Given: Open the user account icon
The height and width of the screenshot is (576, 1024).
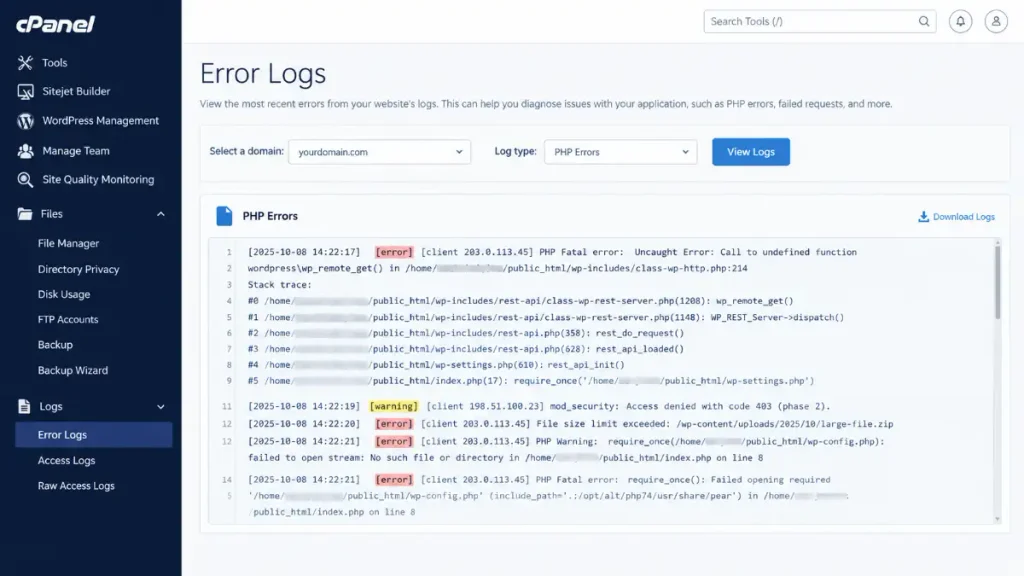Looking at the screenshot, I should [996, 22].
